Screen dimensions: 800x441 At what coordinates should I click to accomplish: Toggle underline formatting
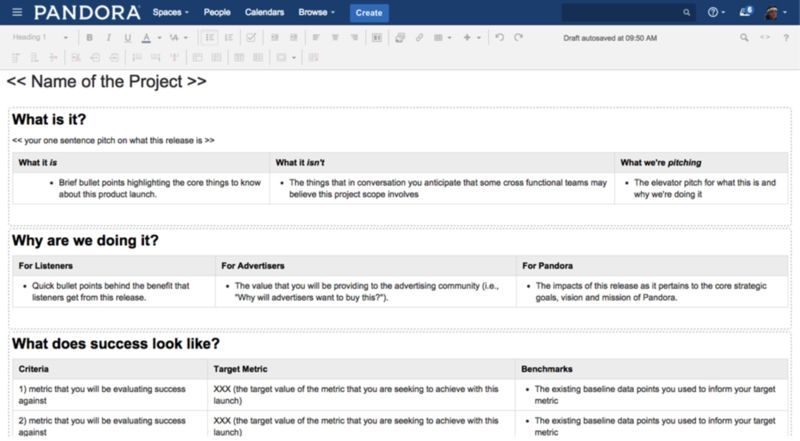pyautogui.click(x=126, y=37)
